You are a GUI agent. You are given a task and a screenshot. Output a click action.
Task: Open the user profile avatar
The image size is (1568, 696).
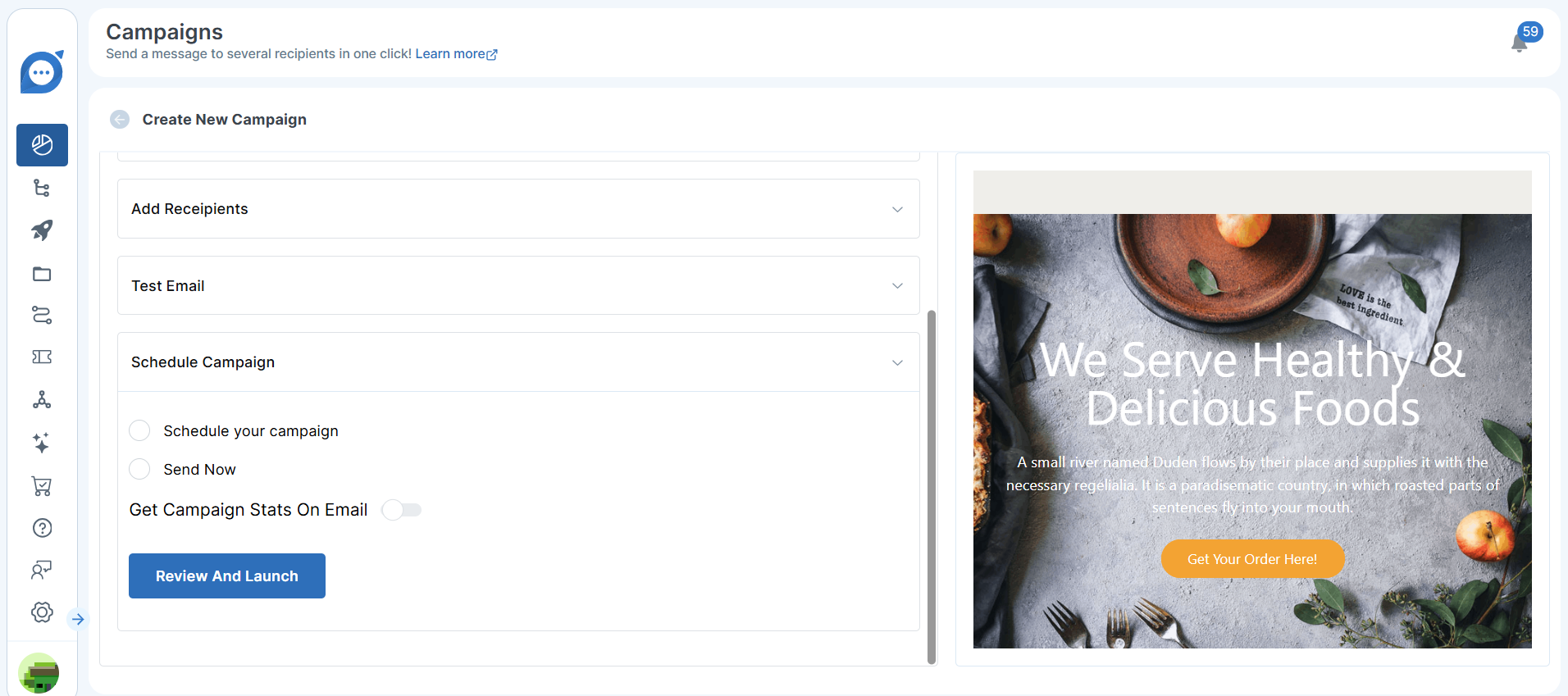pos(39,673)
